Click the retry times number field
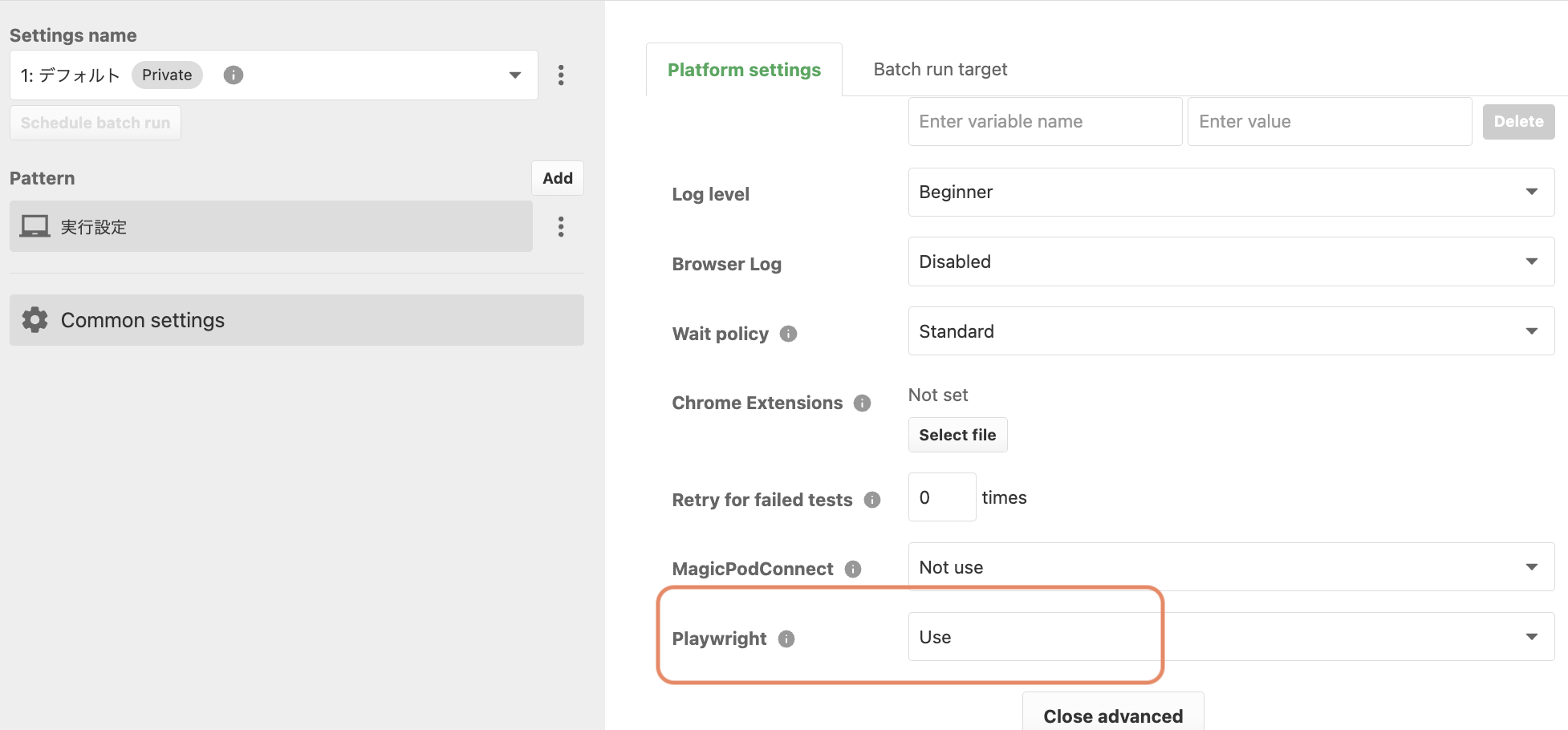Viewport: 1568px width, 730px height. click(942, 497)
